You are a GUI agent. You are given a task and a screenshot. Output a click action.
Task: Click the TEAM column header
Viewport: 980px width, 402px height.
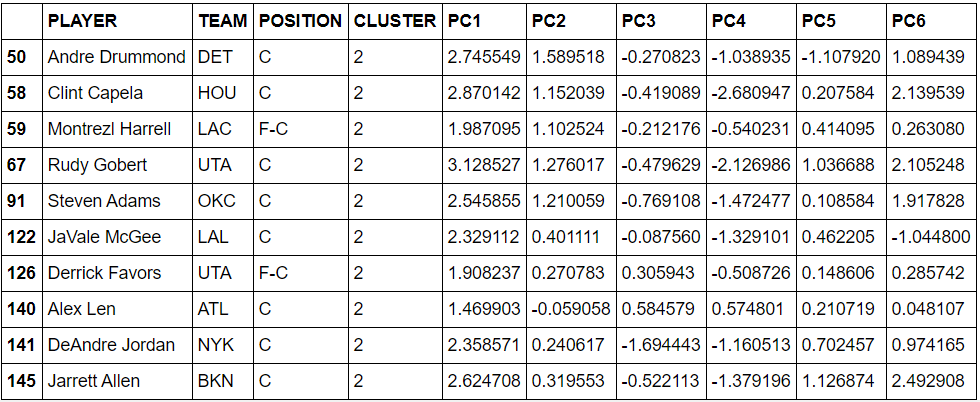[x=223, y=21]
